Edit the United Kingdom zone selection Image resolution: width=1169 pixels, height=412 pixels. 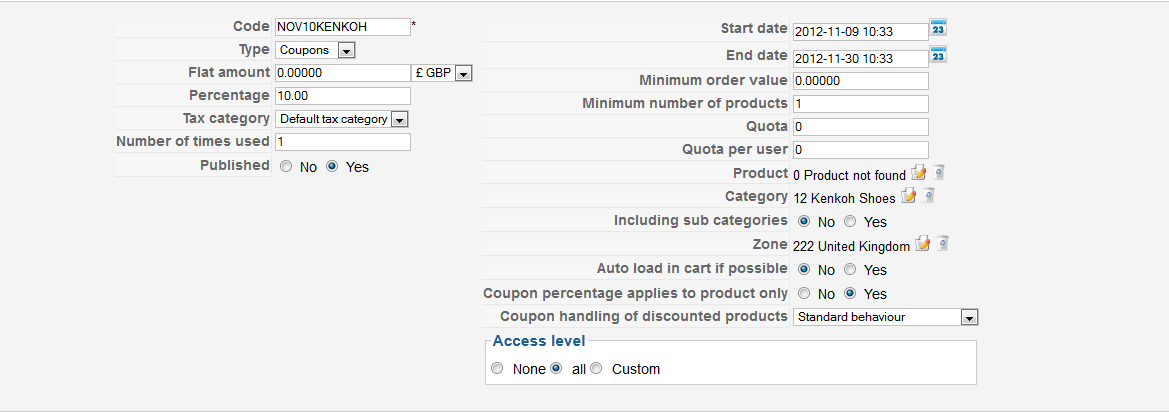(923, 245)
